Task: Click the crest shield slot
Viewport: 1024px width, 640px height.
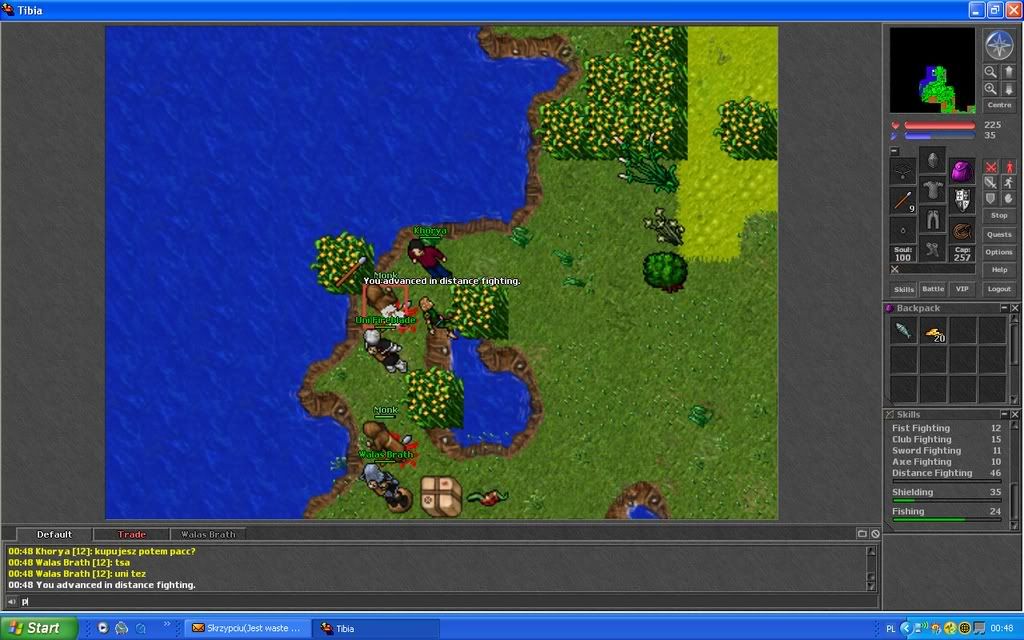Action: point(962,201)
